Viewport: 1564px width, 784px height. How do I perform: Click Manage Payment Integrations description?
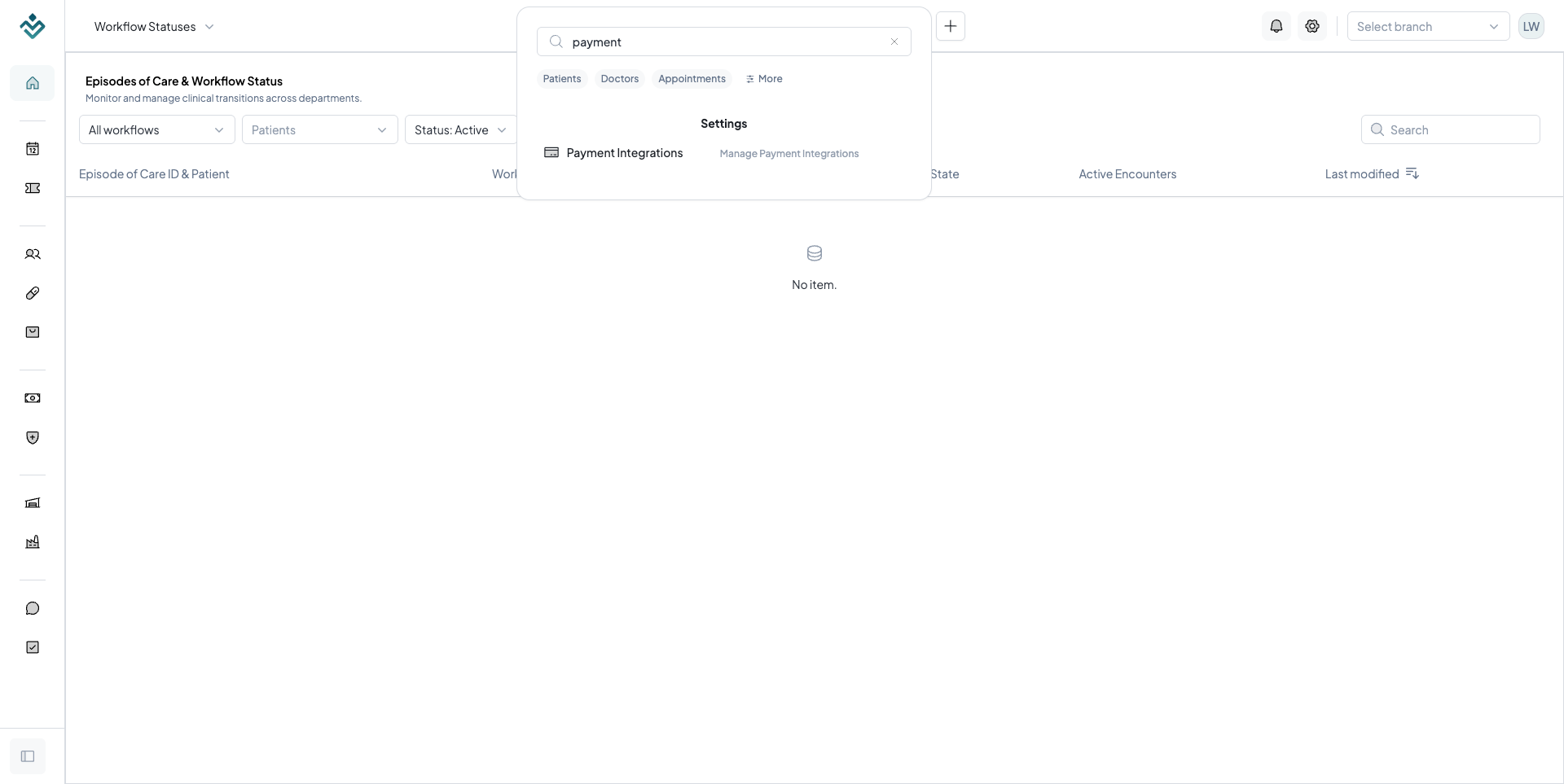(789, 154)
